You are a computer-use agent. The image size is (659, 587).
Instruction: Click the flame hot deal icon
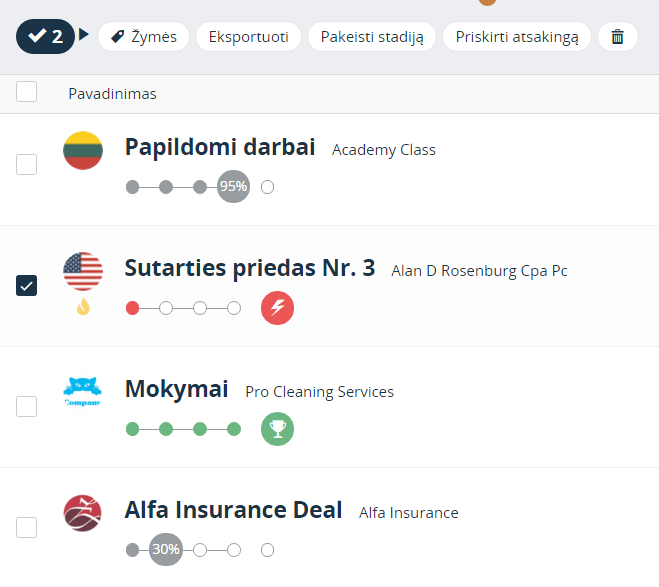83,306
